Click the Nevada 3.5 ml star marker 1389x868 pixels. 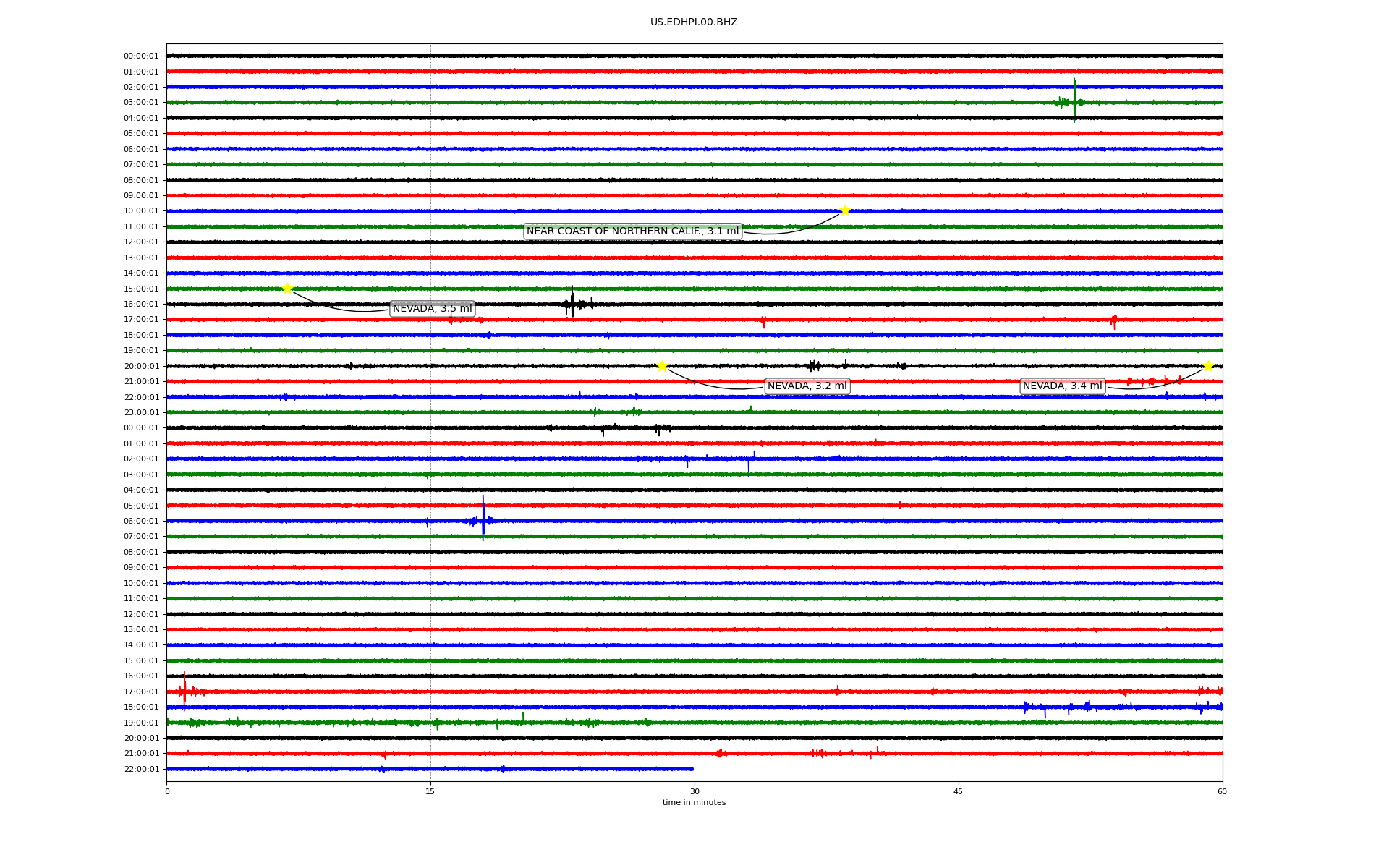287,289
